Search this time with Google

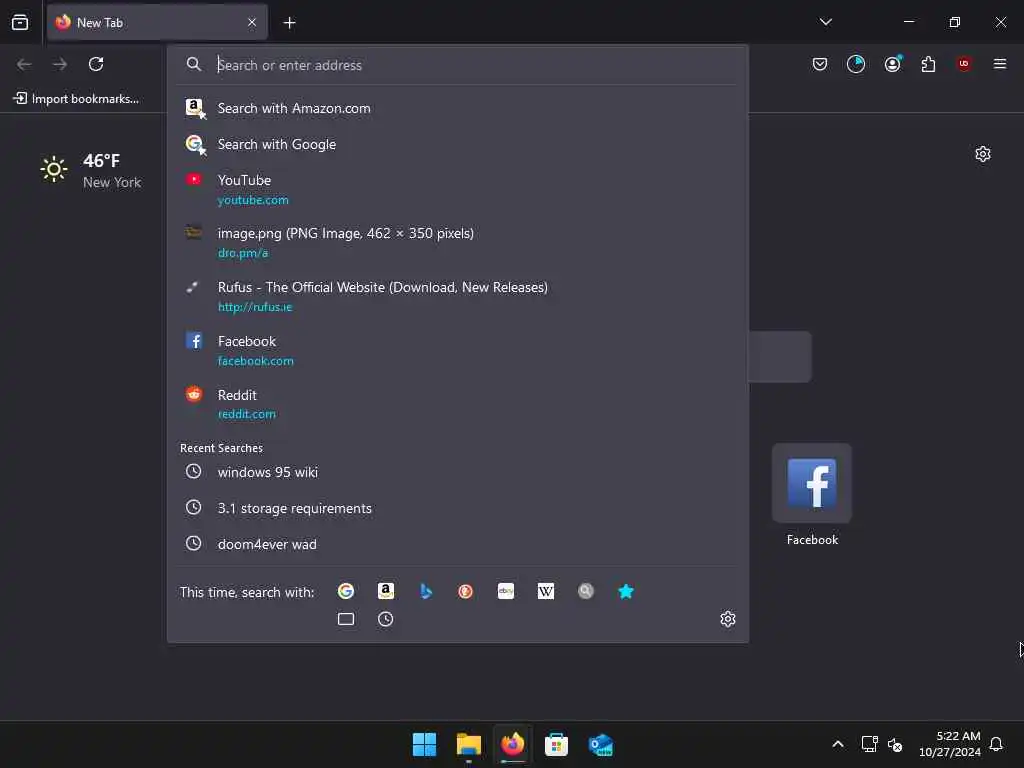pyautogui.click(x=345, y=592)
